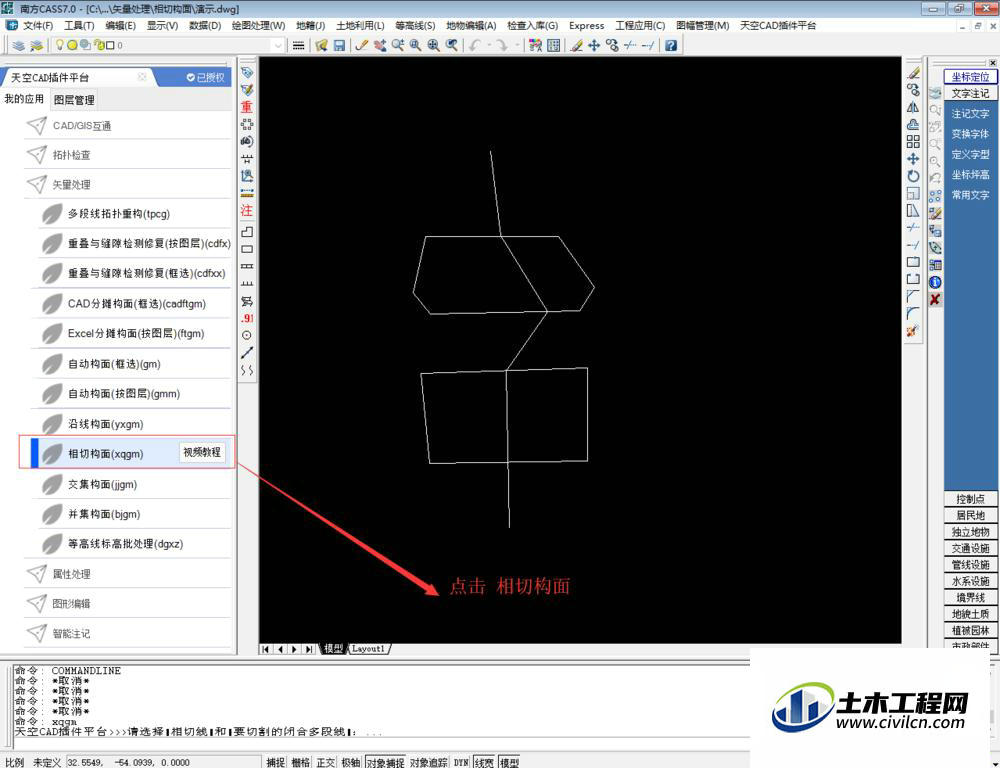Click the red X delete icon
Viewport: 1000px width, 768px height.
tap(935, 299)
